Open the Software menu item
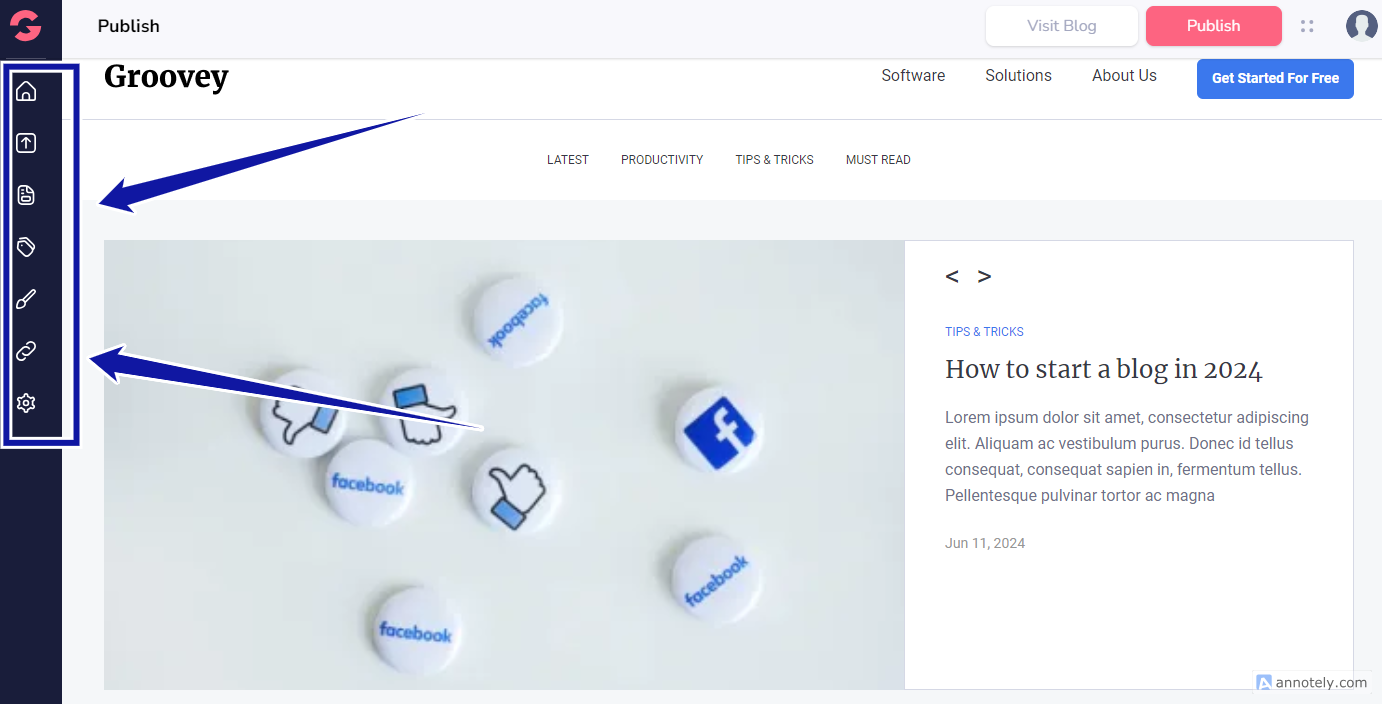This screenshot has height=704, width=1382. pyautogui.click(x=913, y=76)
